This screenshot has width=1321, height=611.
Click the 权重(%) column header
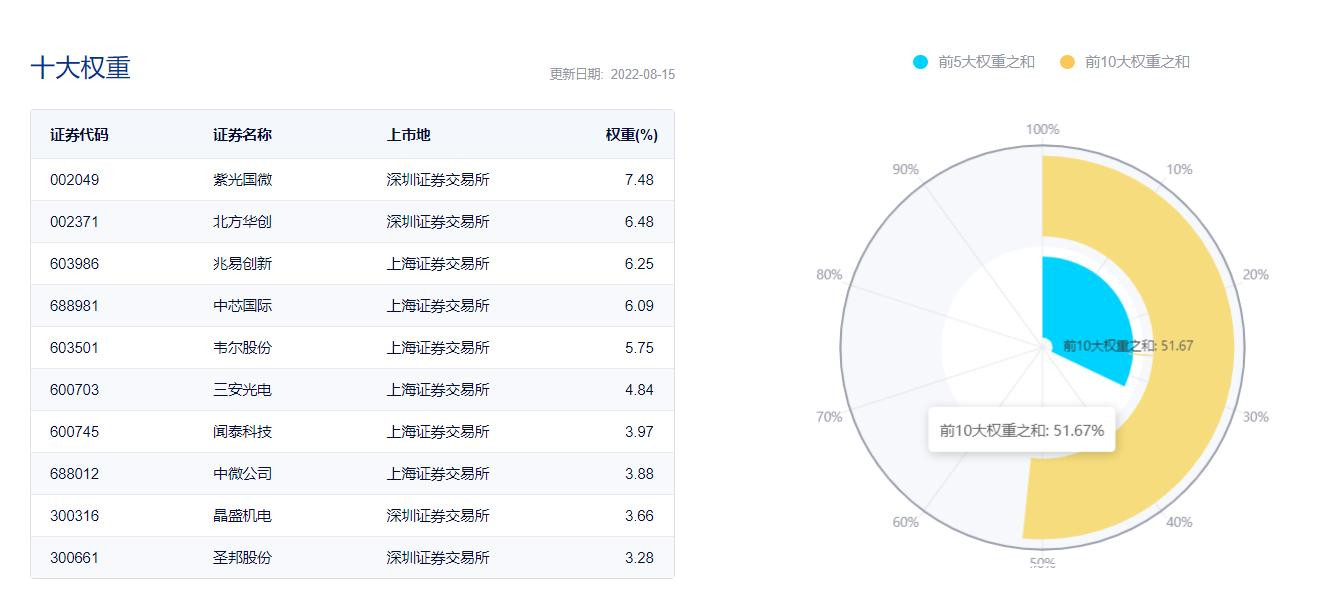[x=631, y=135]
